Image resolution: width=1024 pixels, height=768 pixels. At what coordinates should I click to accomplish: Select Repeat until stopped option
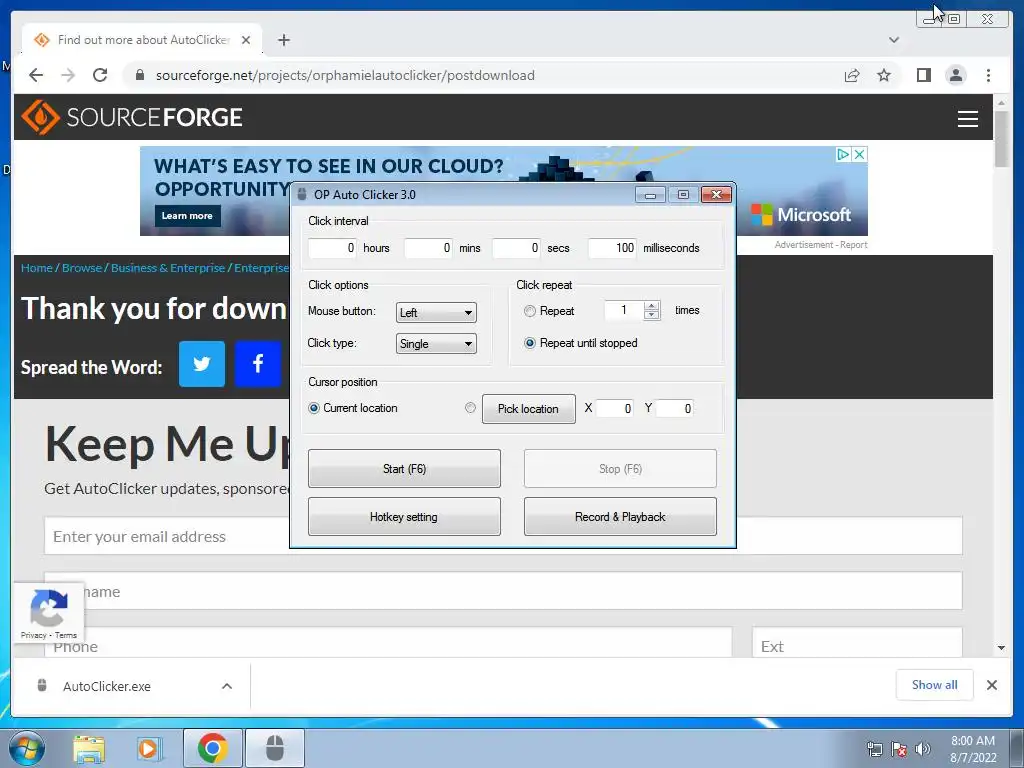pos(530,343)
